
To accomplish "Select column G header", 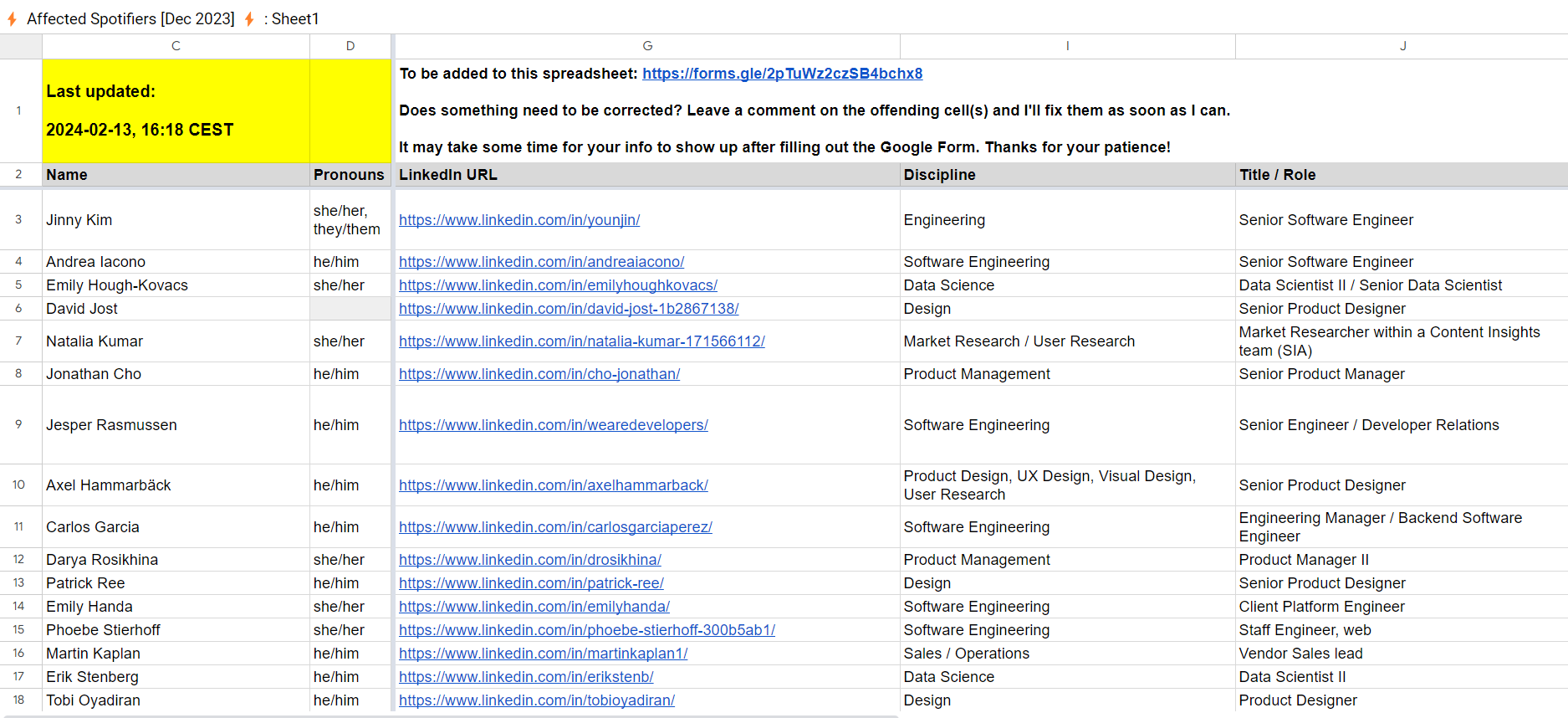I will pyautogui.click(x=647, y=46).
